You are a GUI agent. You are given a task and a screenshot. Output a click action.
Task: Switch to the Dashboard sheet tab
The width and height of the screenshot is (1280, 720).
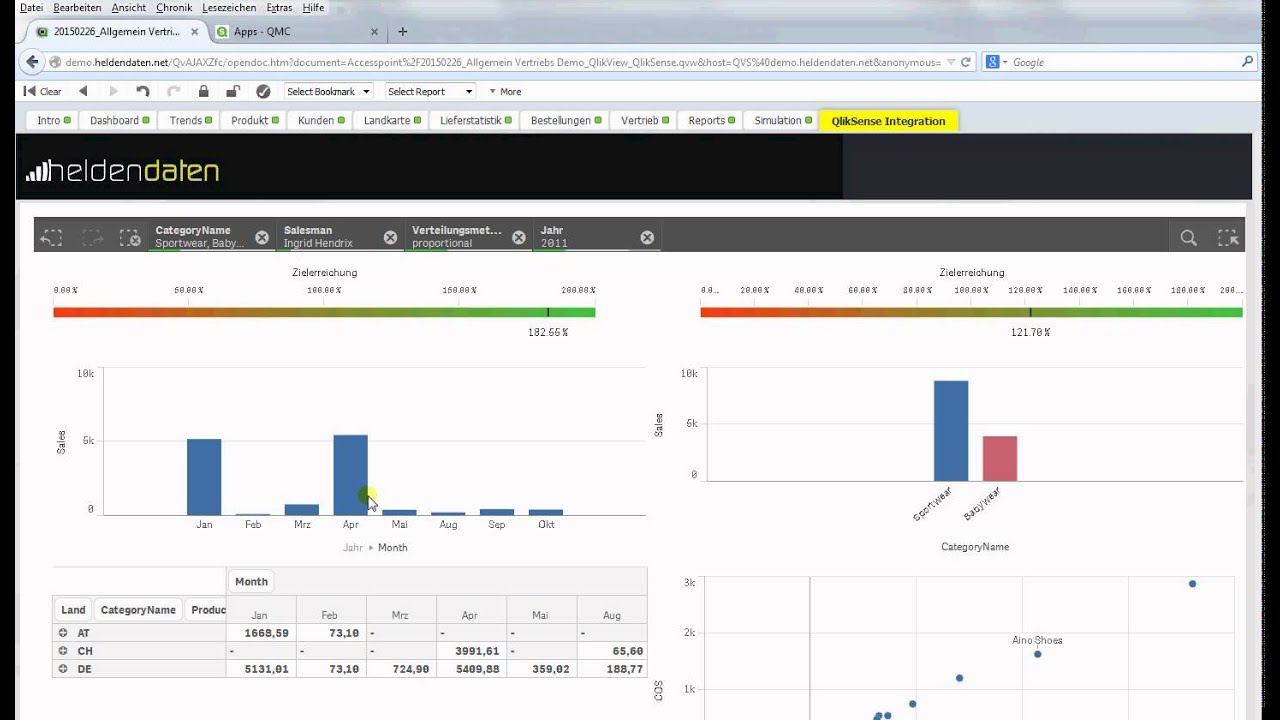click(x=119, y=120)
